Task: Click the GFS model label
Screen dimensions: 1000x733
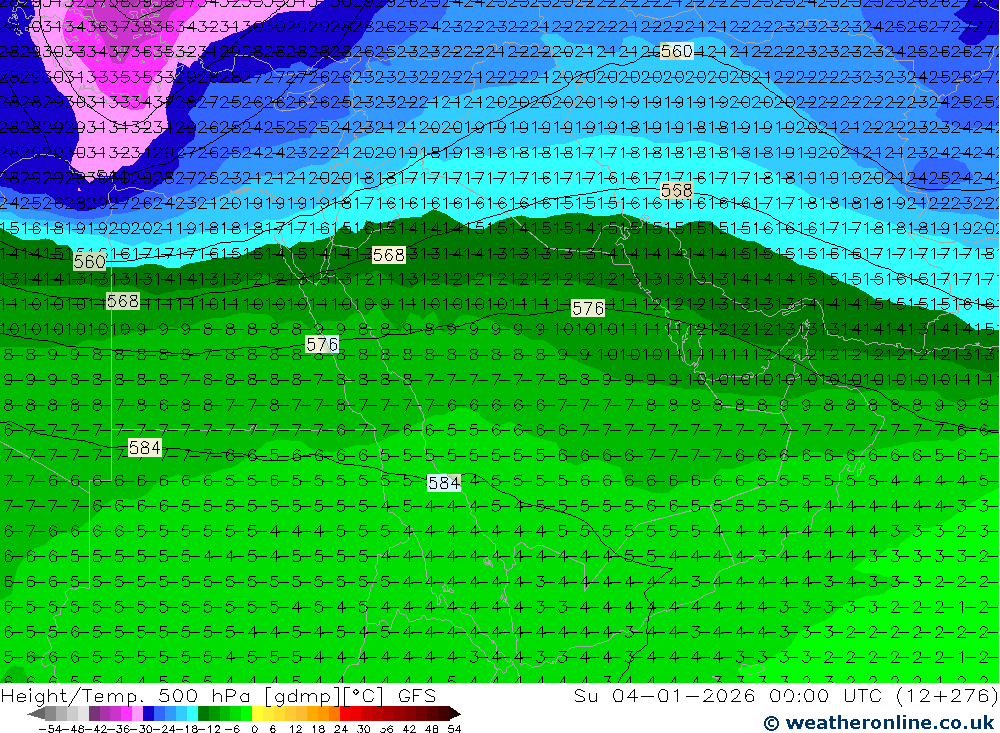Action: [417, 696]
